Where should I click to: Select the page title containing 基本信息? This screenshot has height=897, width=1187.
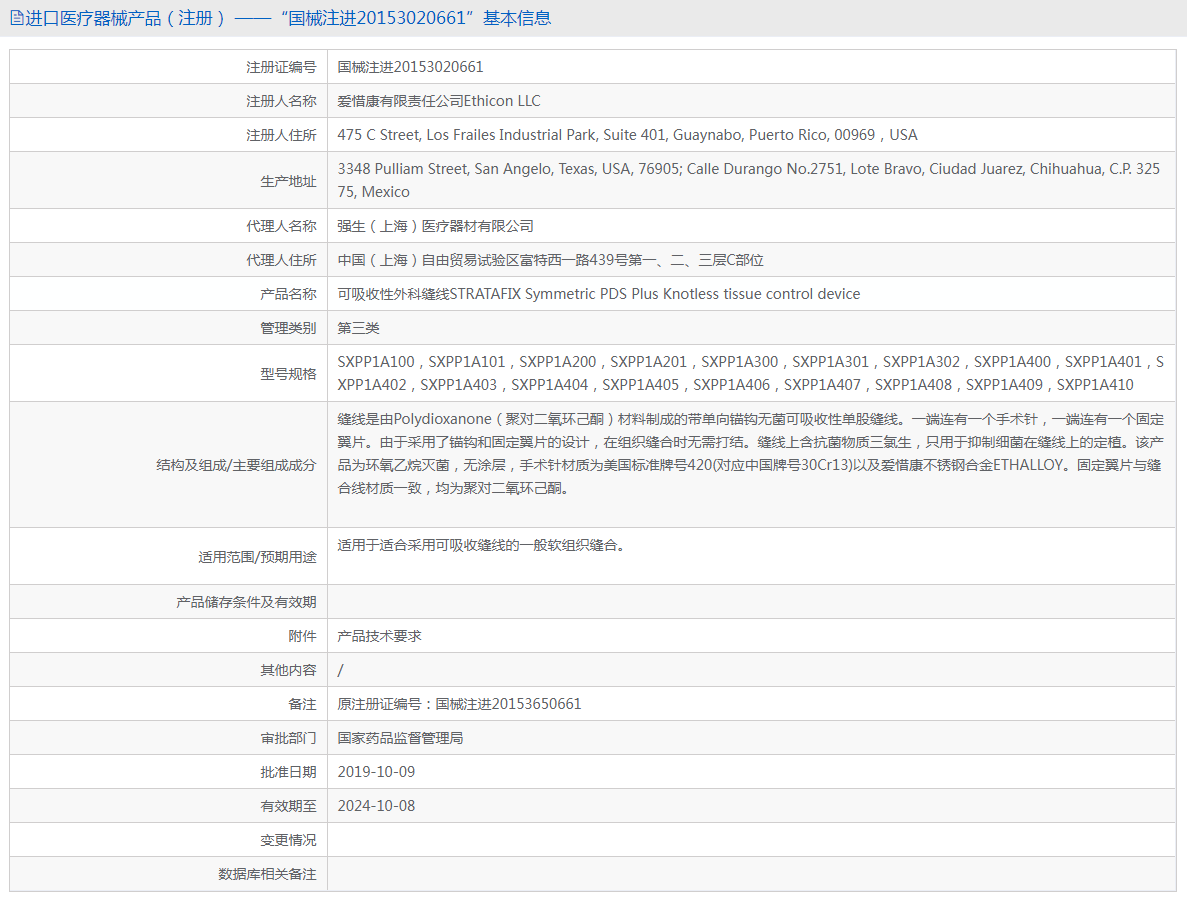pos(288,18)
